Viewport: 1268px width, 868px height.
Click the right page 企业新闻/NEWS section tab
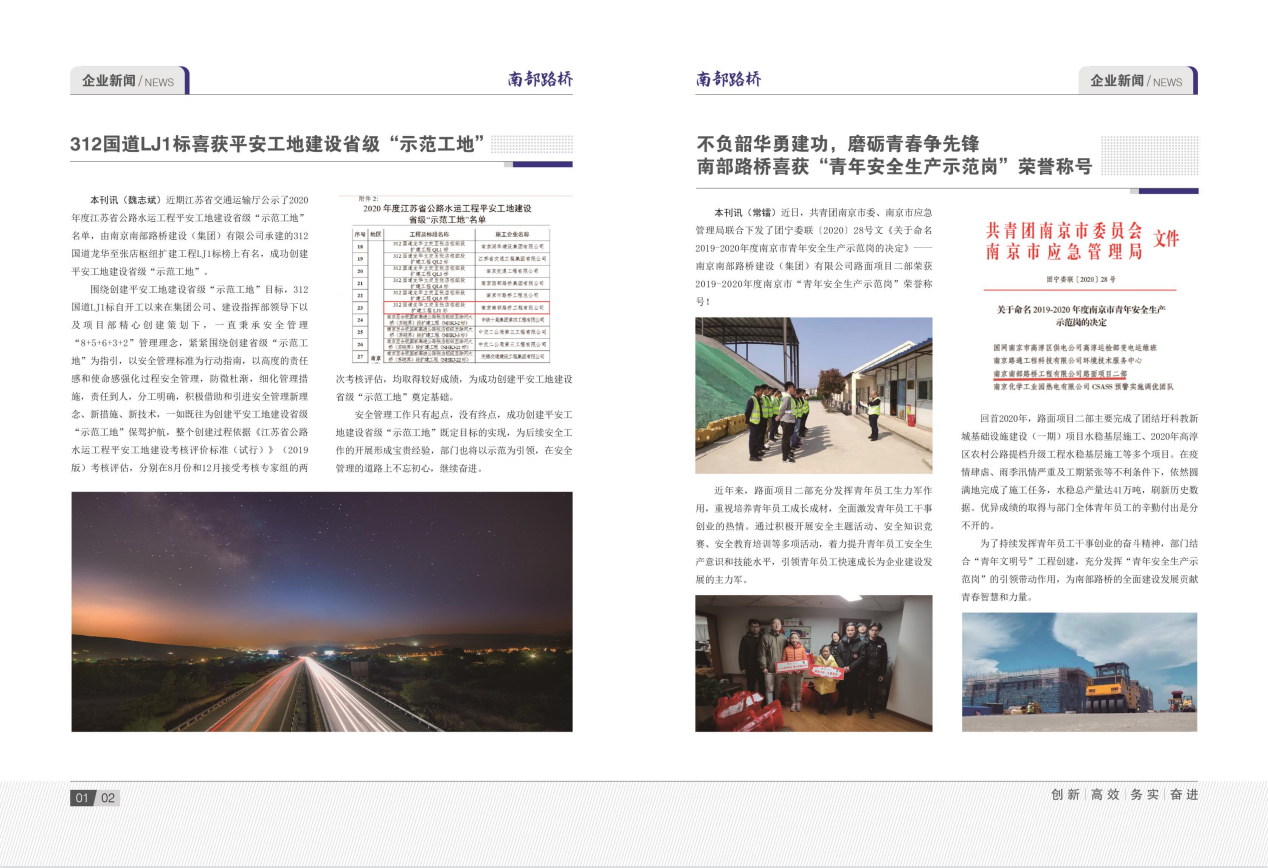[x=1138, y=81]
